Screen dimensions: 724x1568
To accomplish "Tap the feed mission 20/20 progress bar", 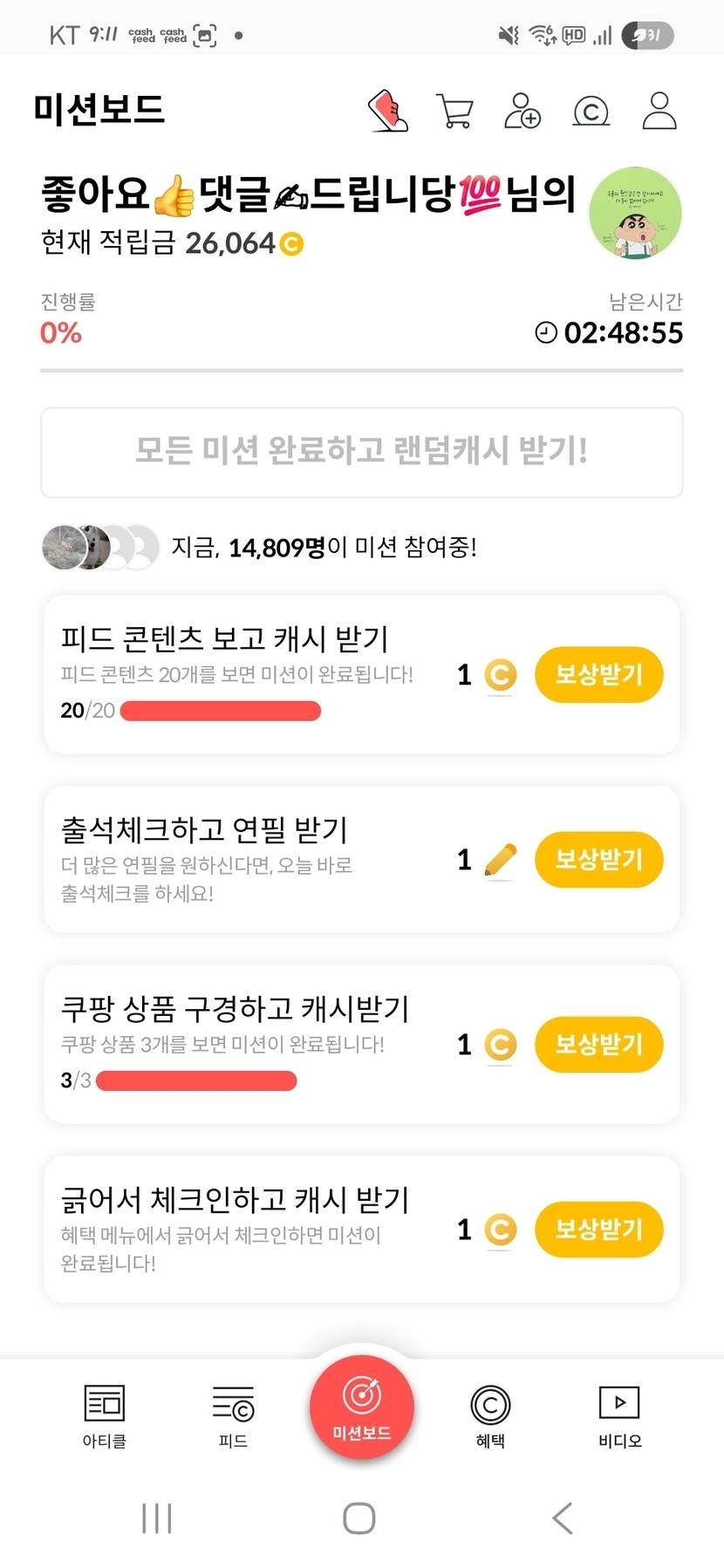I will tap(220, 712).
